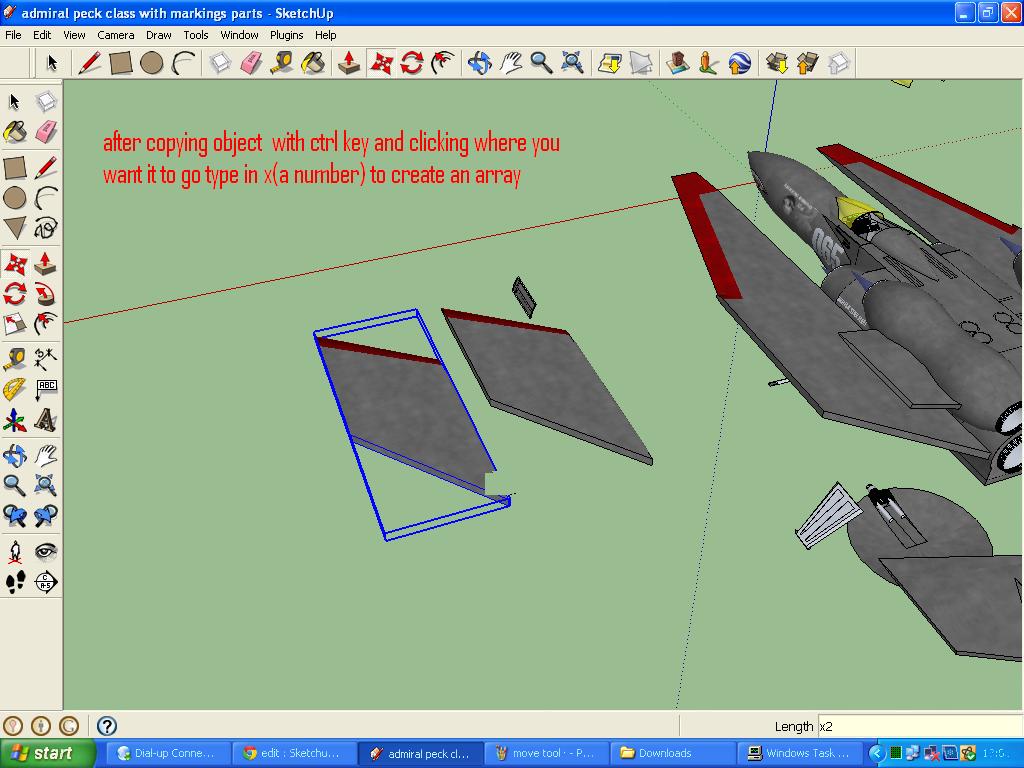
Task: Select Rotate tool in top toolbar
Action: [x=412, y=63]
